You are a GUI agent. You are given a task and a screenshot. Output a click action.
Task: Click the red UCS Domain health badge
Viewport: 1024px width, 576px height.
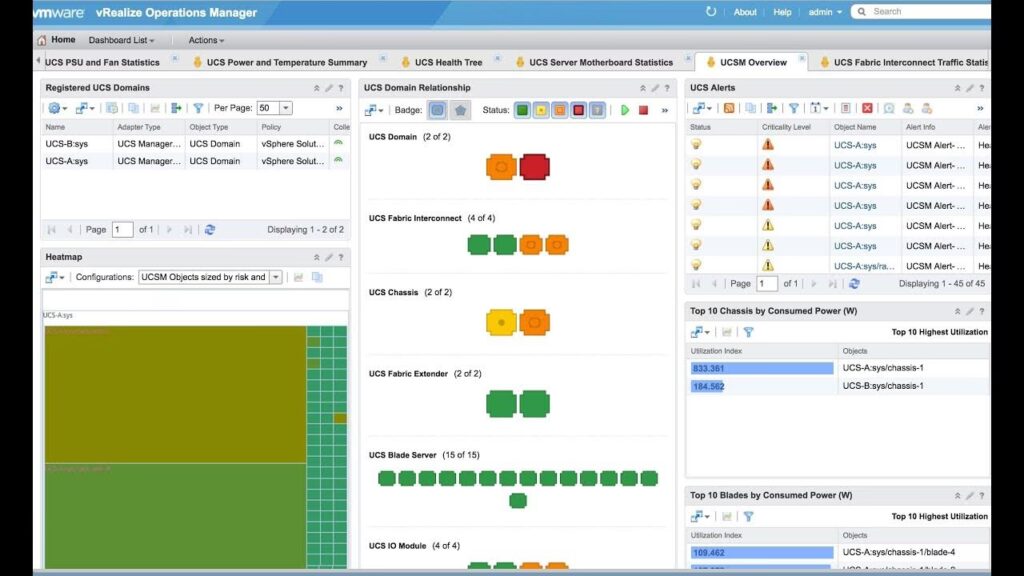[x=534, y=166]
